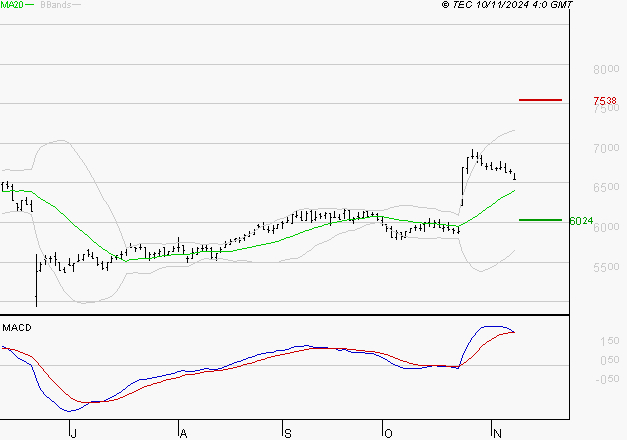627x440 pixels.
Task: Click the MA20 legend label
Action: (x=12, y=5)
